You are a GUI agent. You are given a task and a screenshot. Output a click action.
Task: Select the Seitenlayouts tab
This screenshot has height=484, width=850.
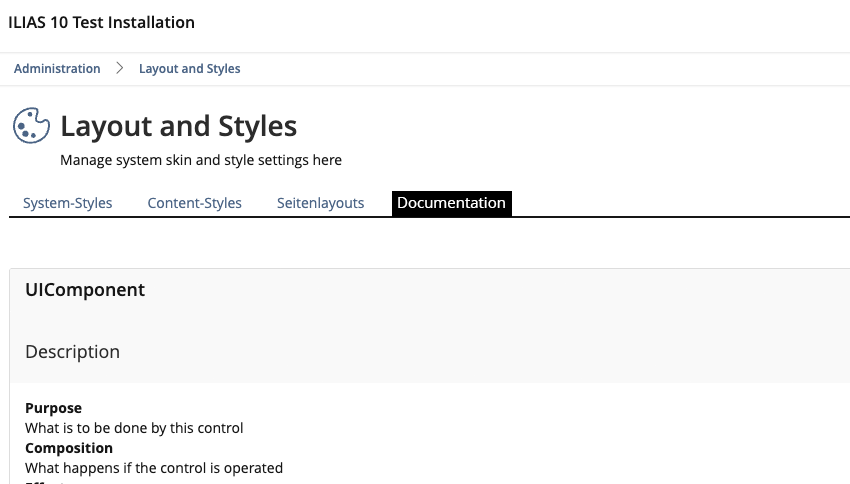[320, 203]
